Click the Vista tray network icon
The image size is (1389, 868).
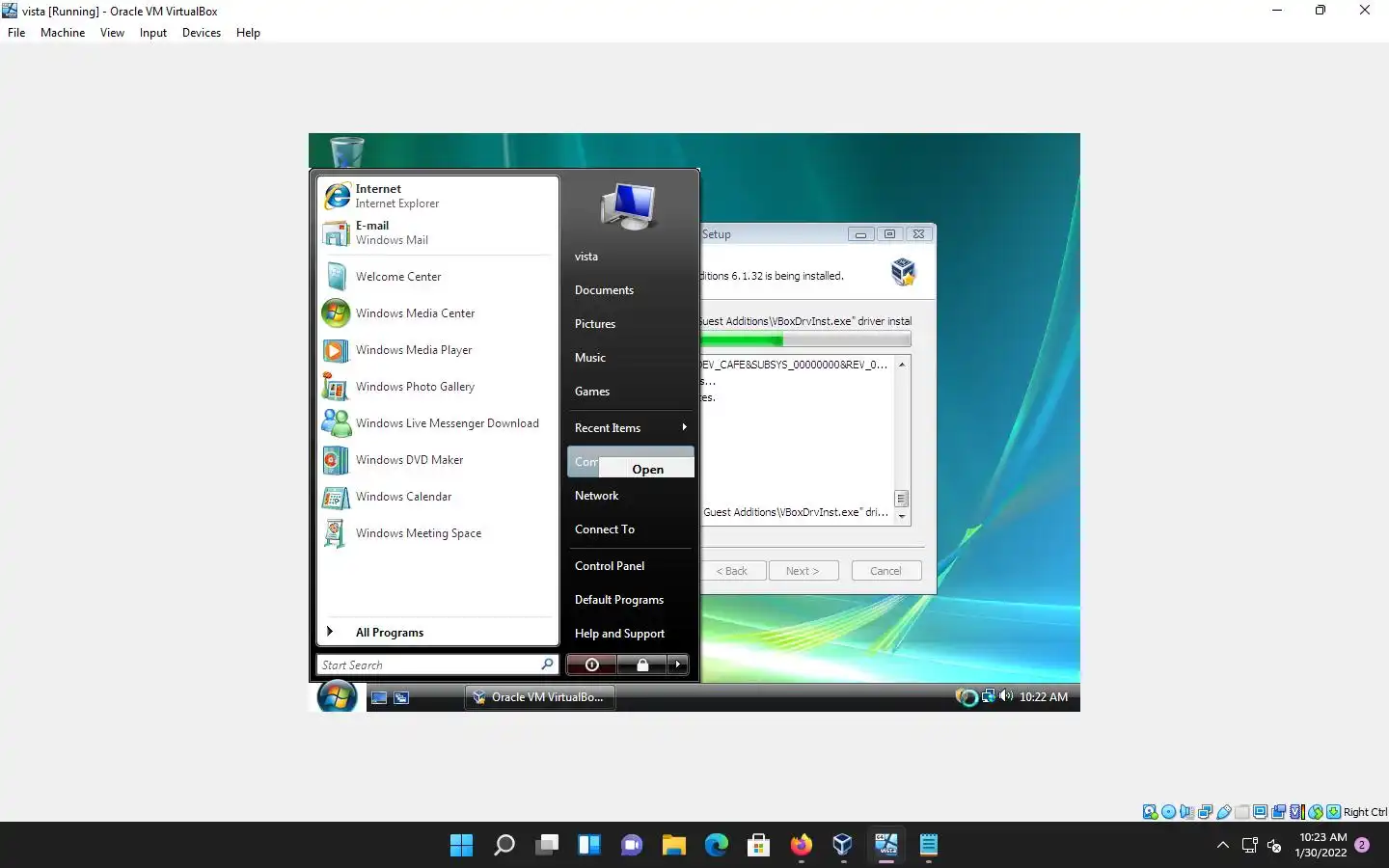(x=988, y=696)
